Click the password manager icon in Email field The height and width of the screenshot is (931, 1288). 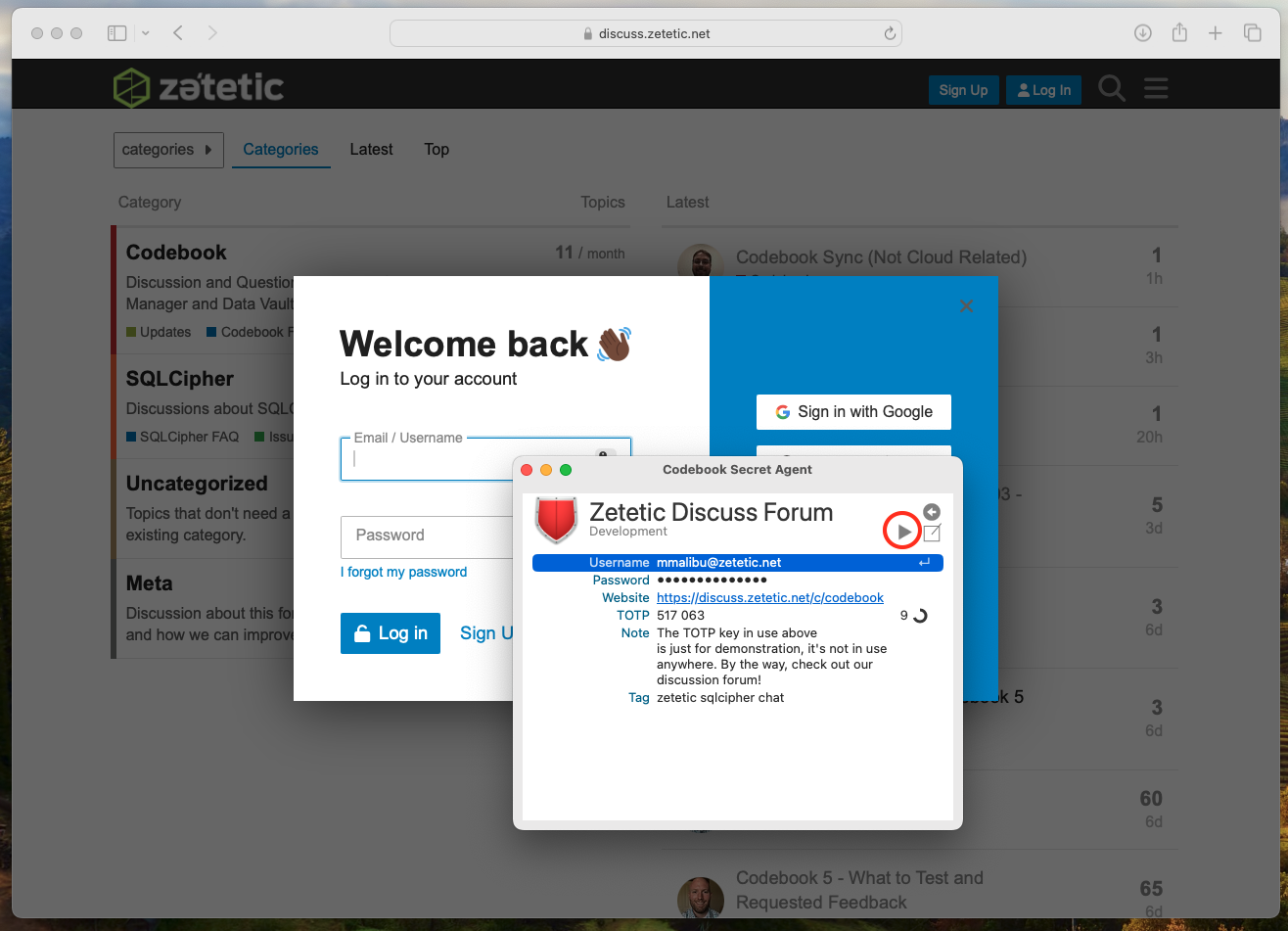pos(605,454)
